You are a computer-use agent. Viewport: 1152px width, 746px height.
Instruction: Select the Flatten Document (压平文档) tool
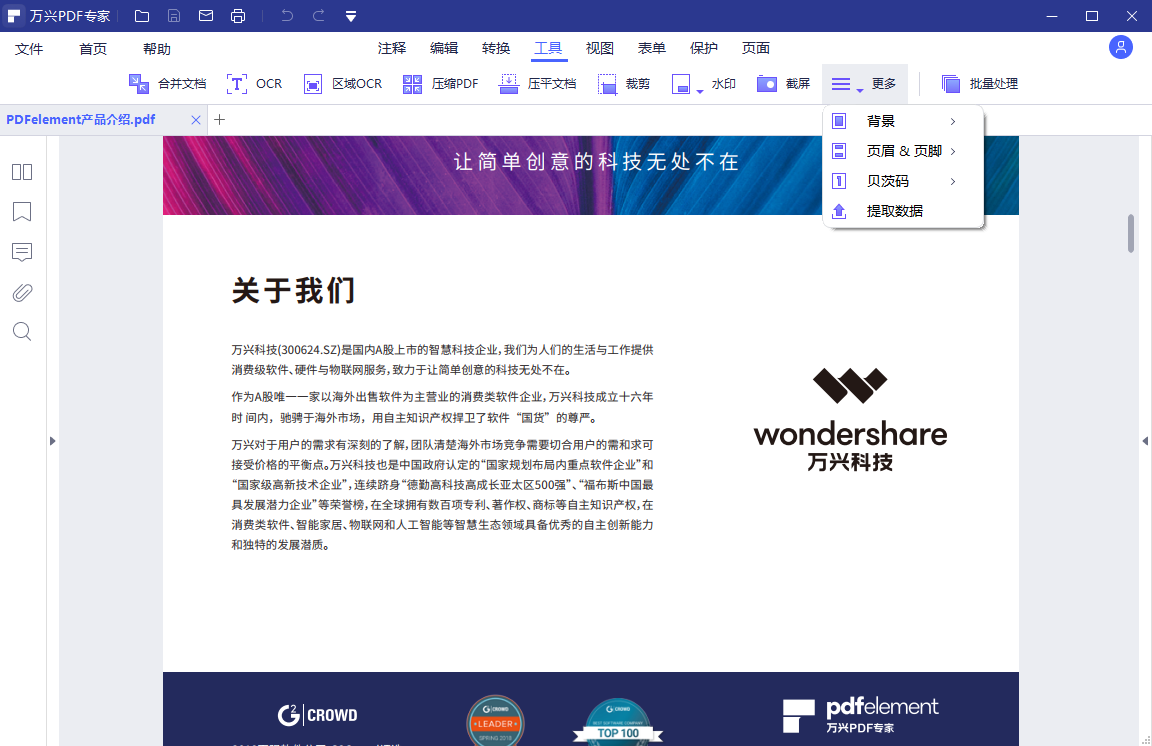509,84
